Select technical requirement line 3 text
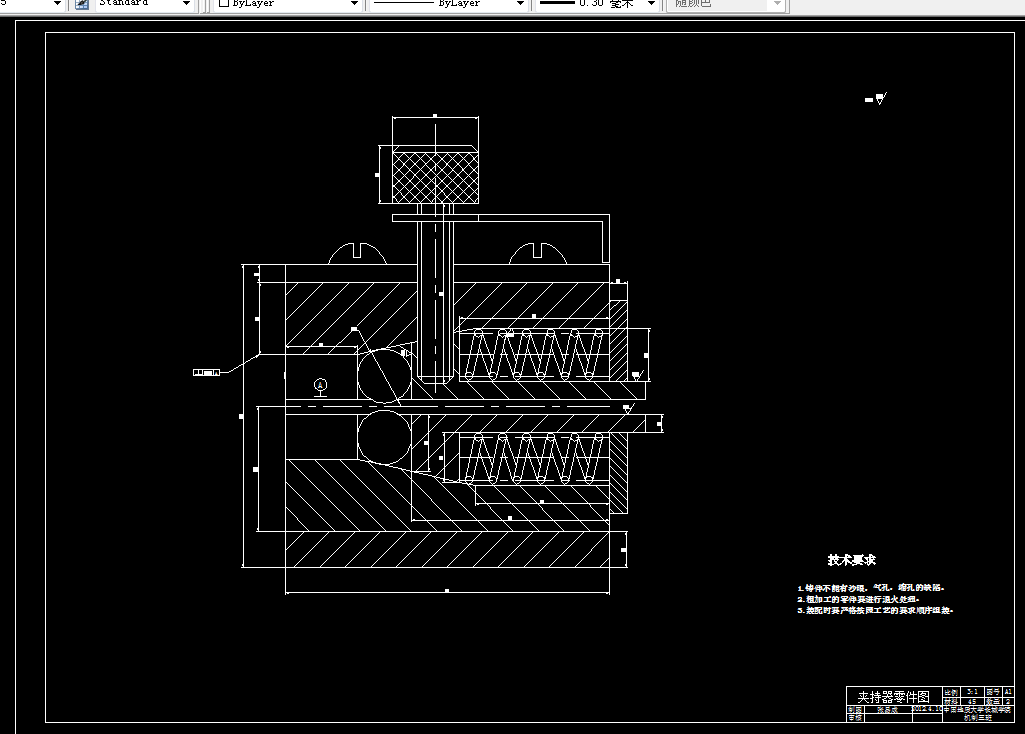1025x734 pixels. [875, 610]
